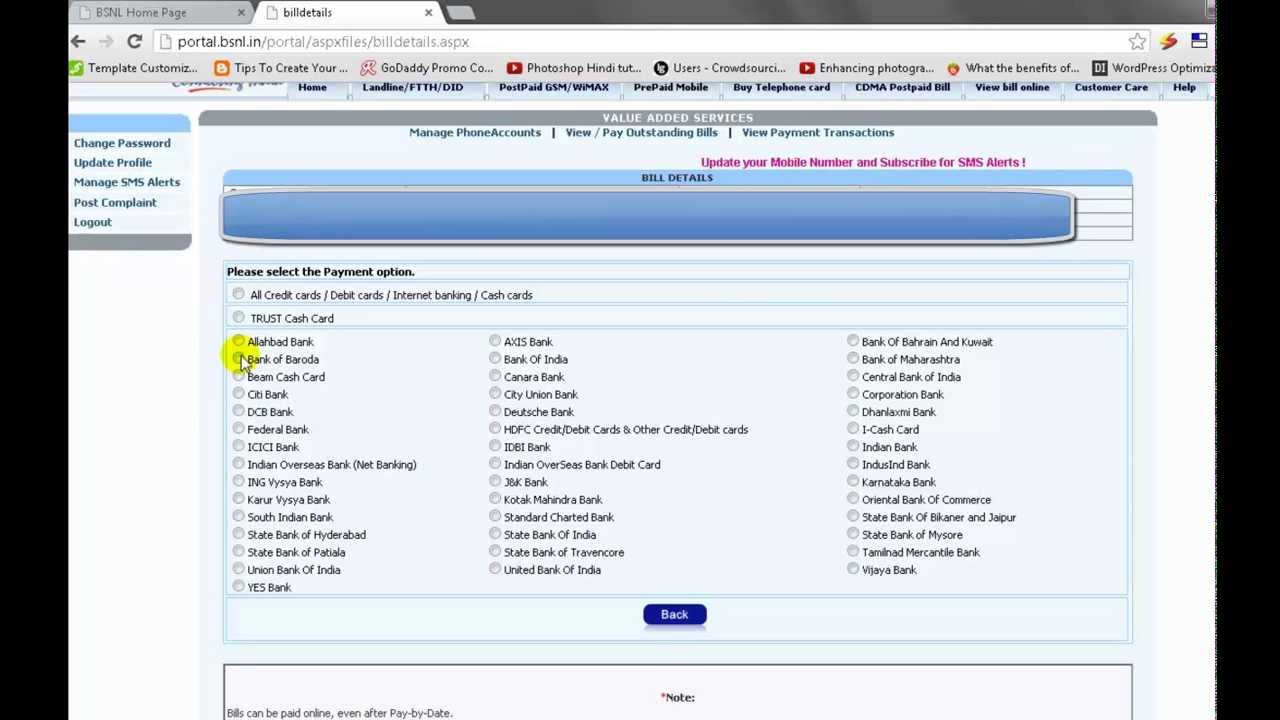Screen dimensions: 1280x720
Task: Open the WordPress Optimiz... bookmark
Action: tap(1154, 68)
